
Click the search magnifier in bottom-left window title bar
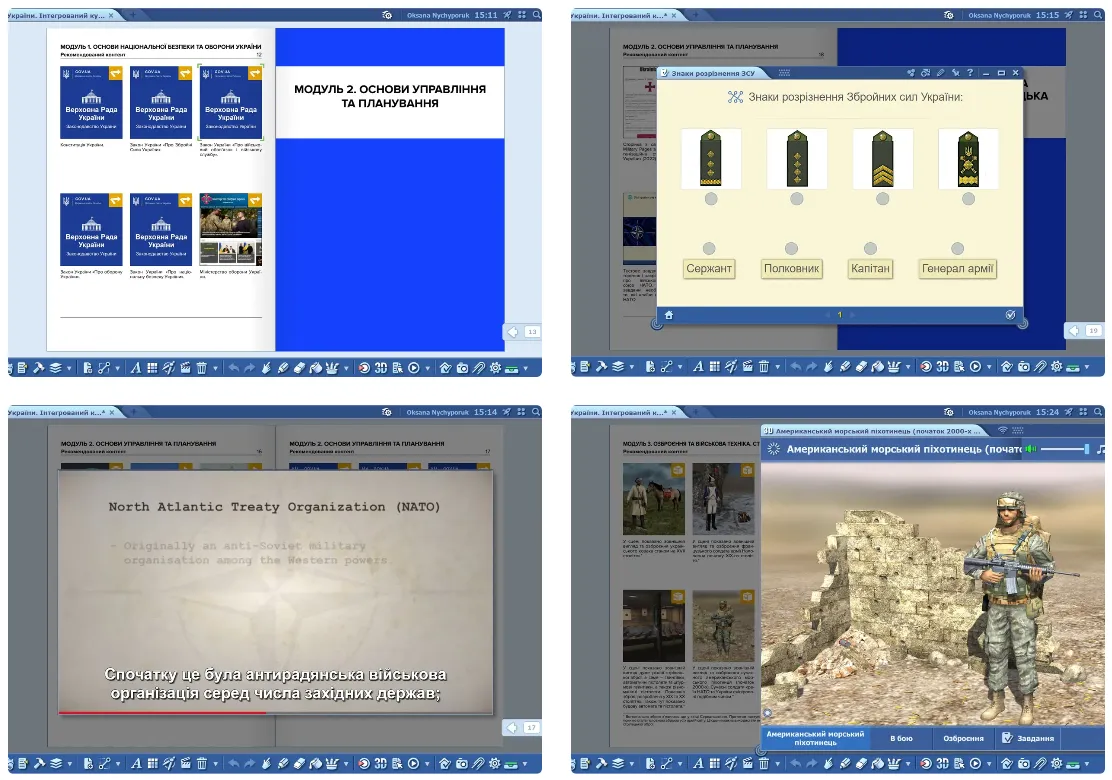click(537, 411)
